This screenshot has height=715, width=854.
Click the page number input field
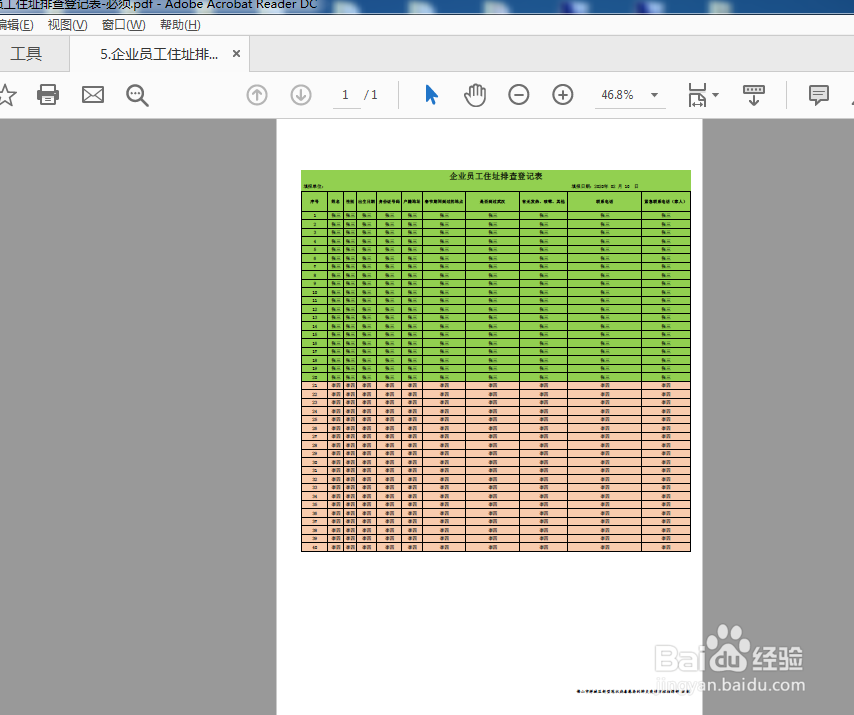point(346,95)
